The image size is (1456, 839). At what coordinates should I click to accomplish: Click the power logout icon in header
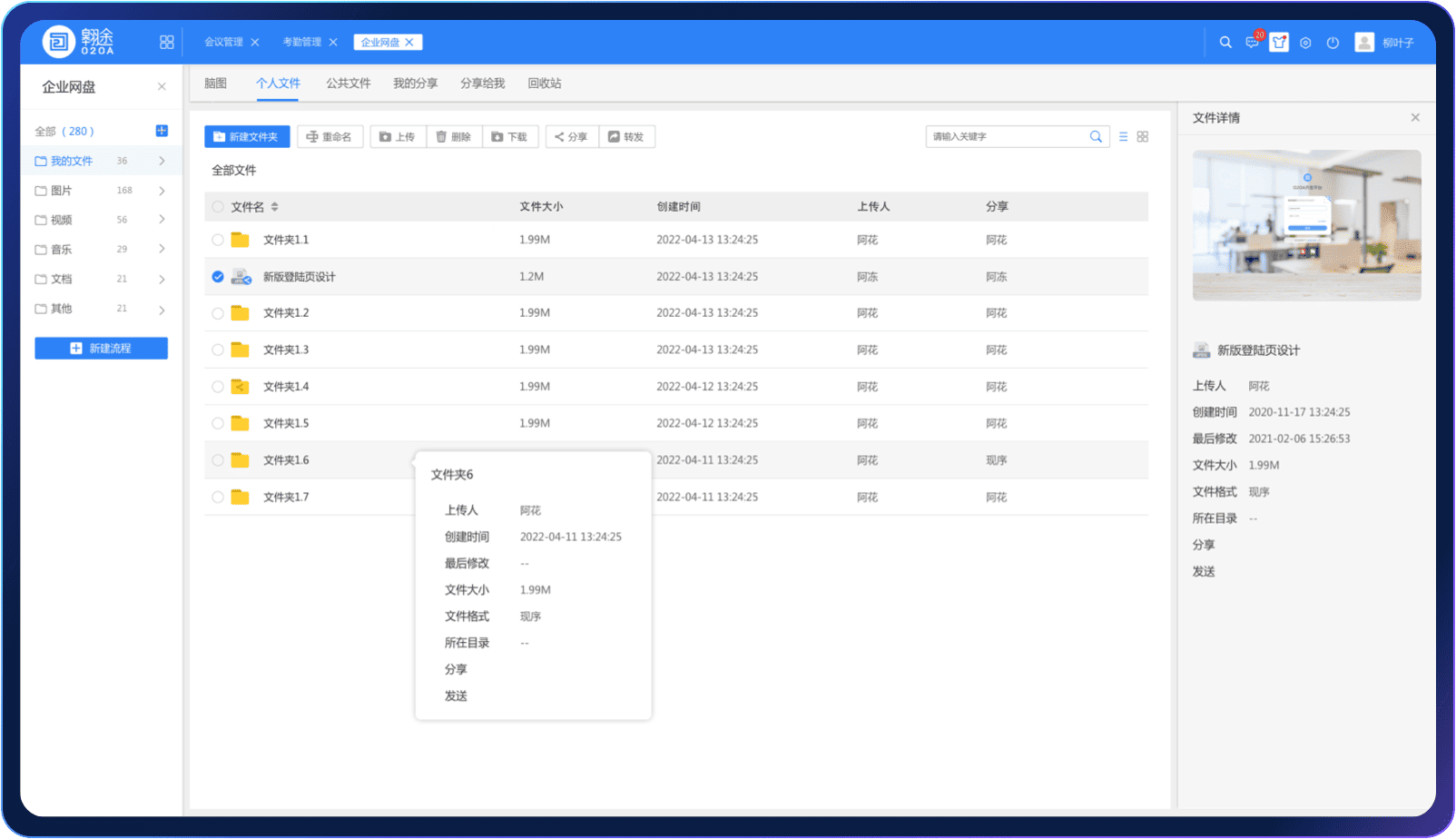pyautogui.click(x=1333, y=43)
